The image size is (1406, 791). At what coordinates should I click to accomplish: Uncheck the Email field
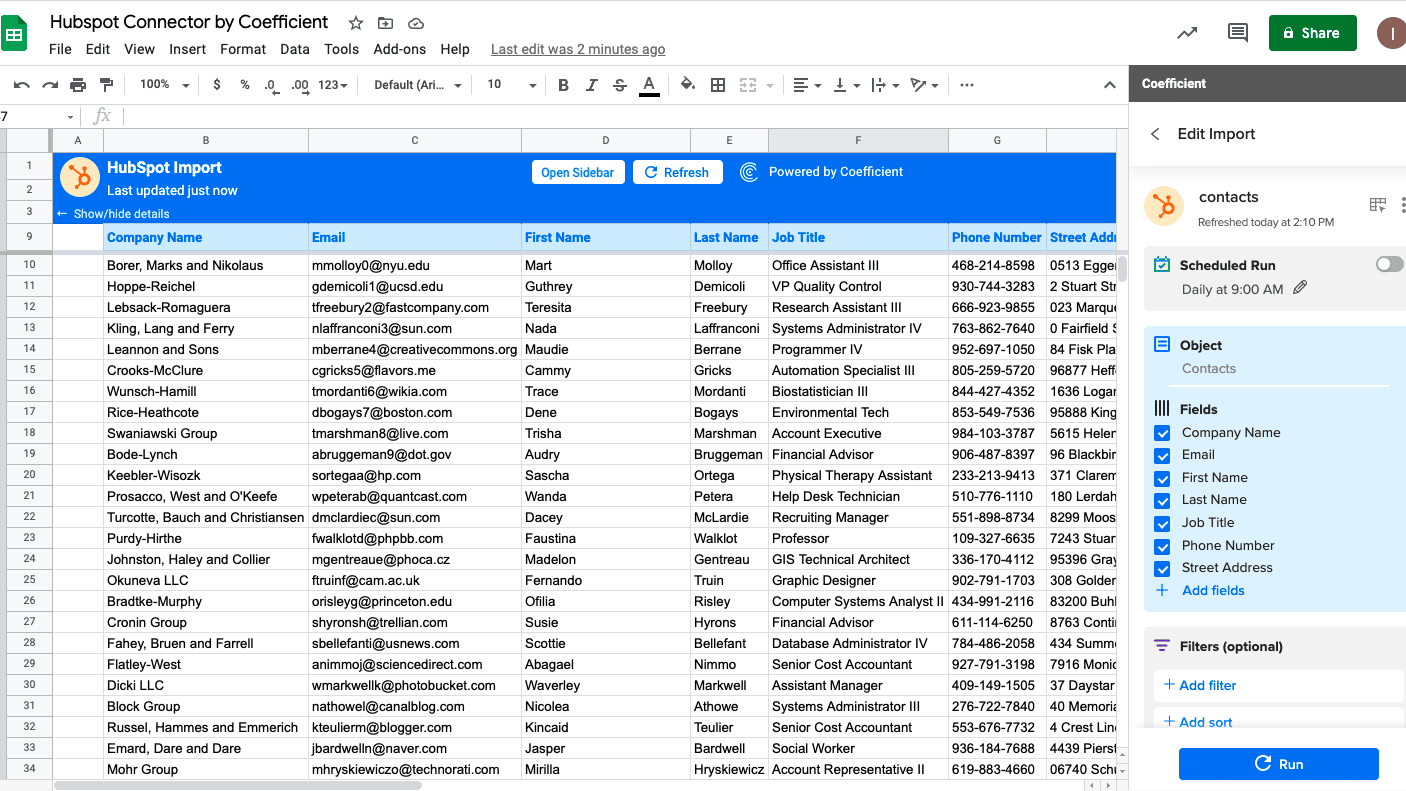coord(1162,455)
